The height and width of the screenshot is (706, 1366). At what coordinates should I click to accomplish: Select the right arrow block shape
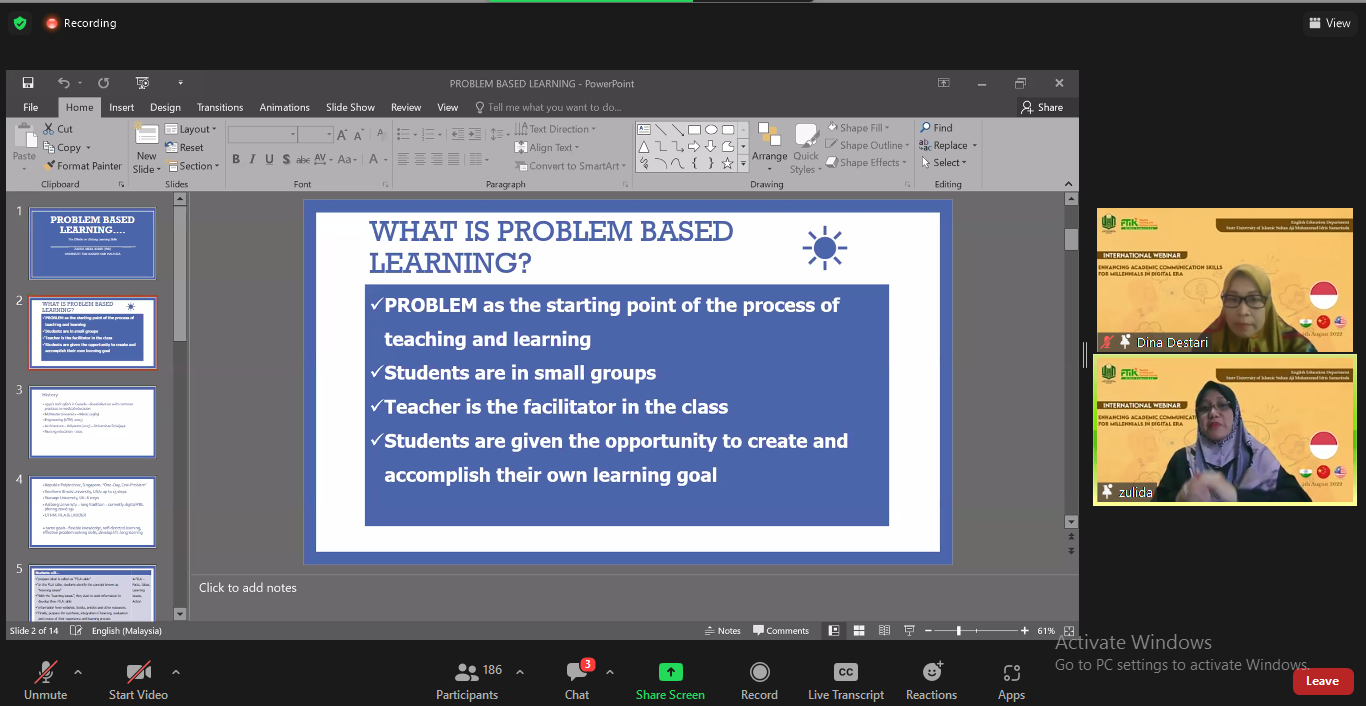694,147
